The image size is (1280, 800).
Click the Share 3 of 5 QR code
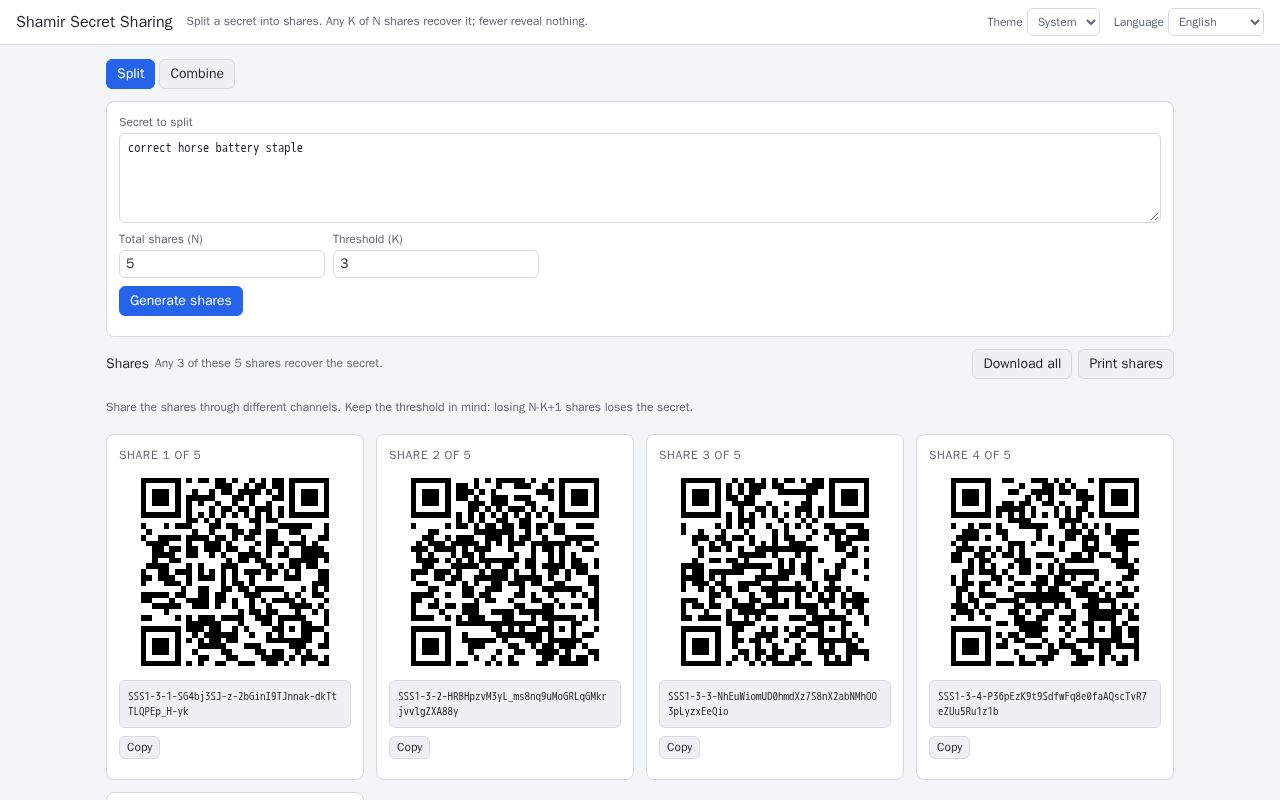click(775, 572)
